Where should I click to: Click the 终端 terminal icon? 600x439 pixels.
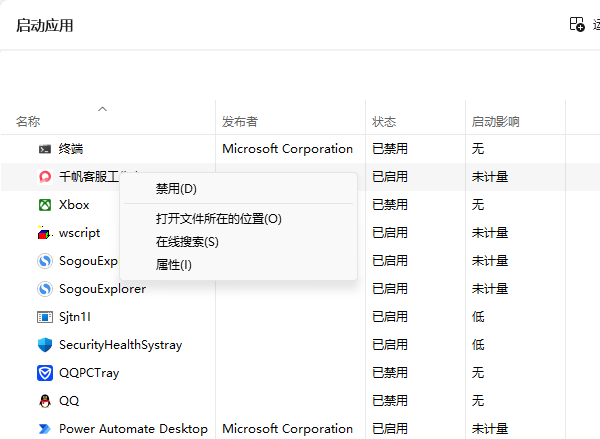click(45, 149)
